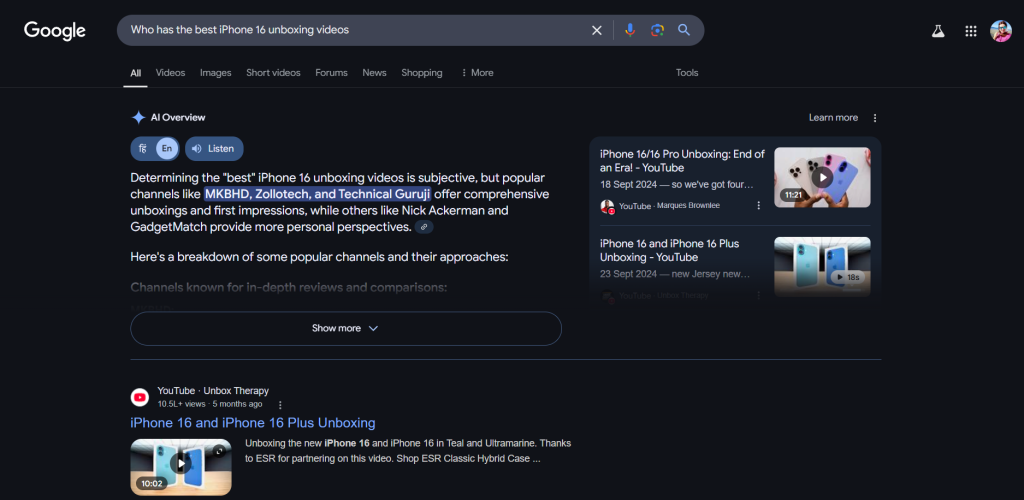Expand the More search filters menu

click(477, 73)
